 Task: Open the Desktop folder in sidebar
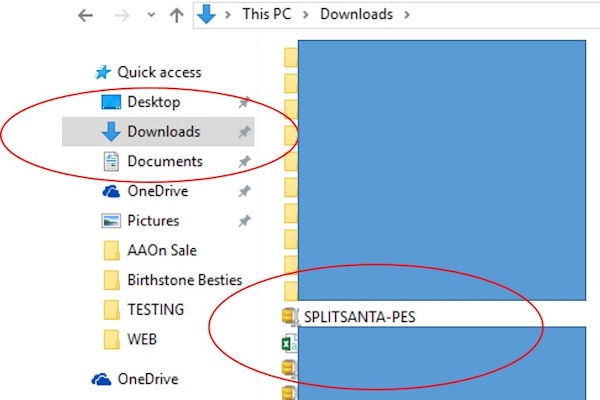click(x=153, y=102)
